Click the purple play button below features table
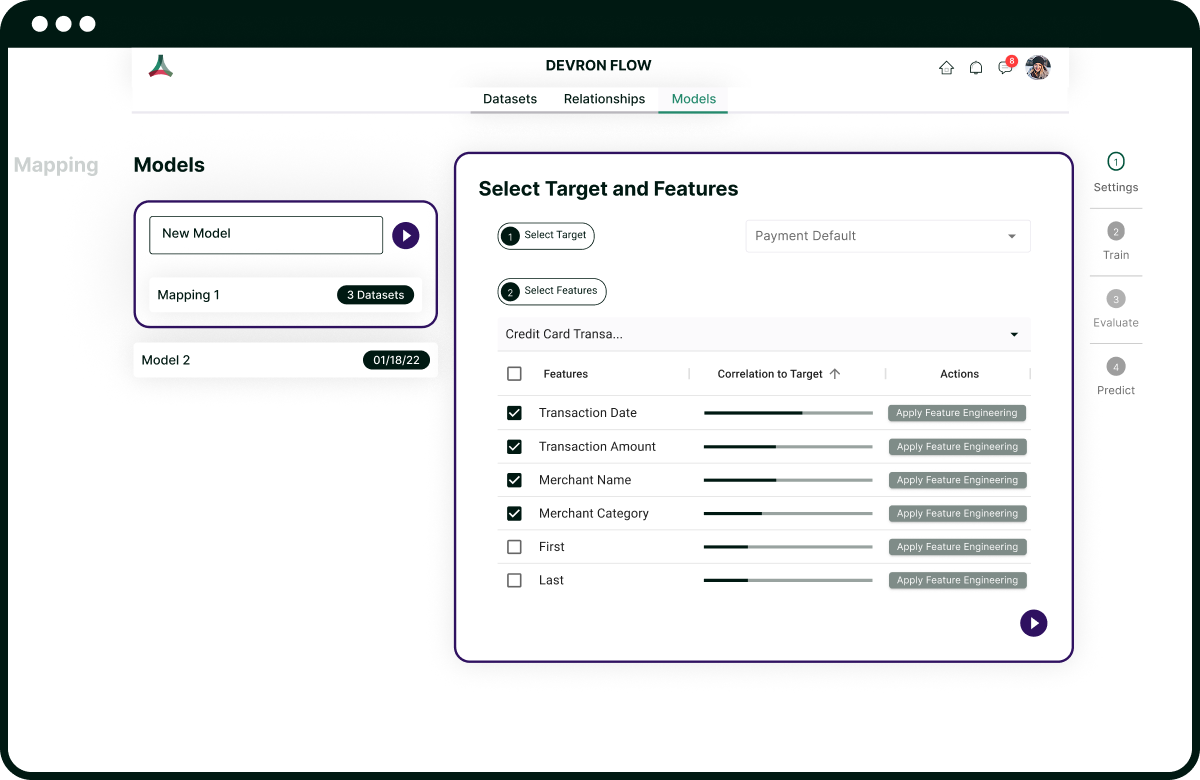 [1034, 623]
